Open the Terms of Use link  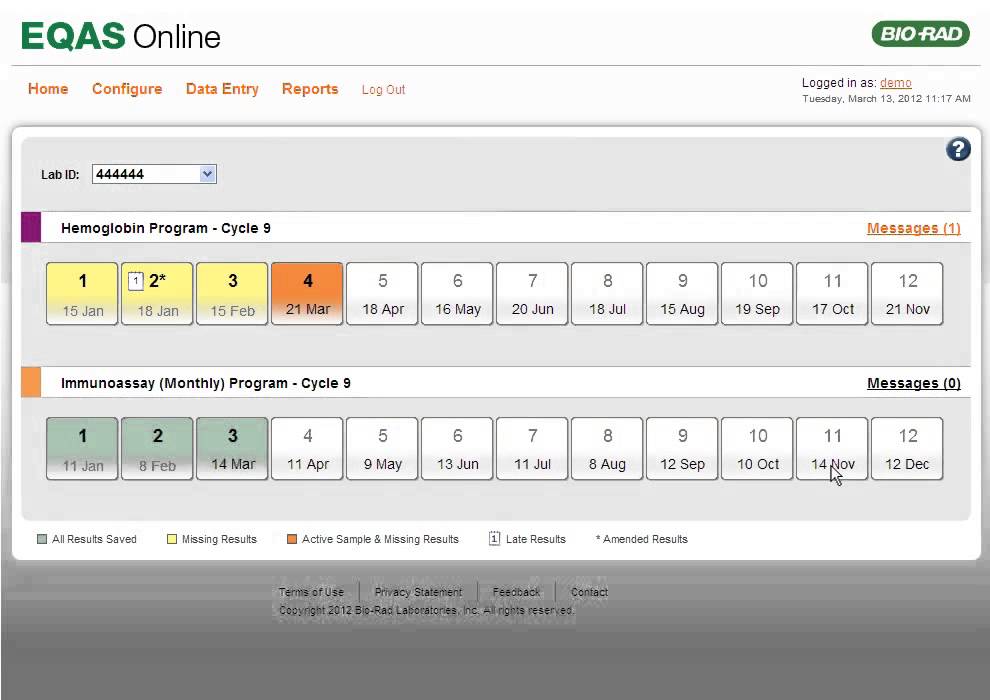[311, 592]
